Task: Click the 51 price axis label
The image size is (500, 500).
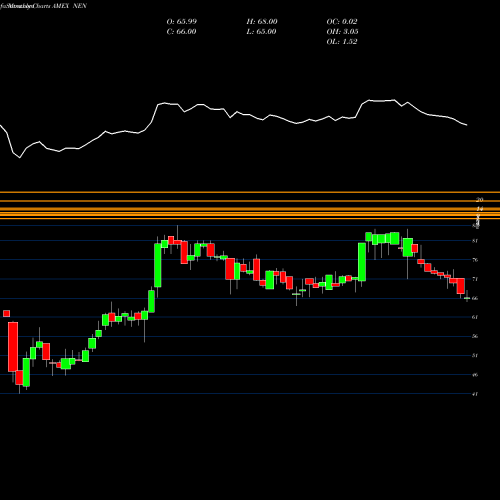Action: coord(475,355)
